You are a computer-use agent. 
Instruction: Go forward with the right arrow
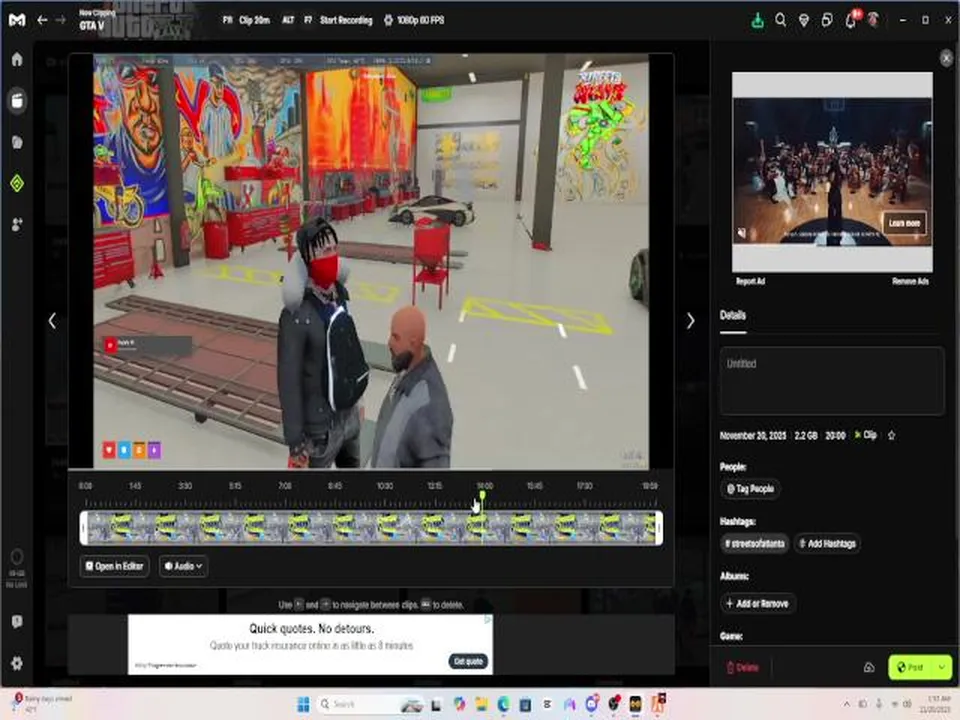tap(61, 20)
